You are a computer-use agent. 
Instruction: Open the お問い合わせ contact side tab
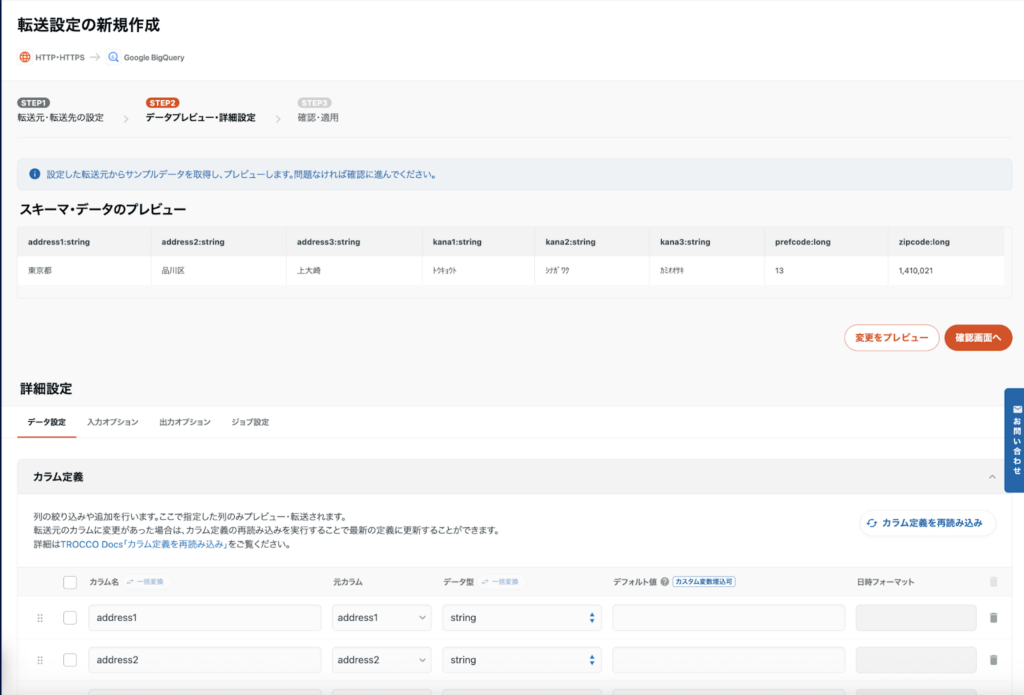point(1013,440)
